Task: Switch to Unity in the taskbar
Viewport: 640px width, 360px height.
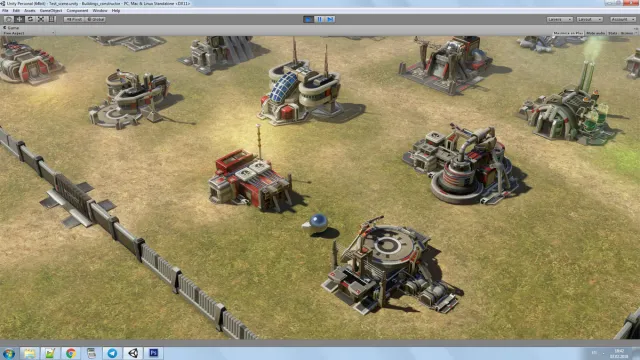Action: (x=133, y=353)
